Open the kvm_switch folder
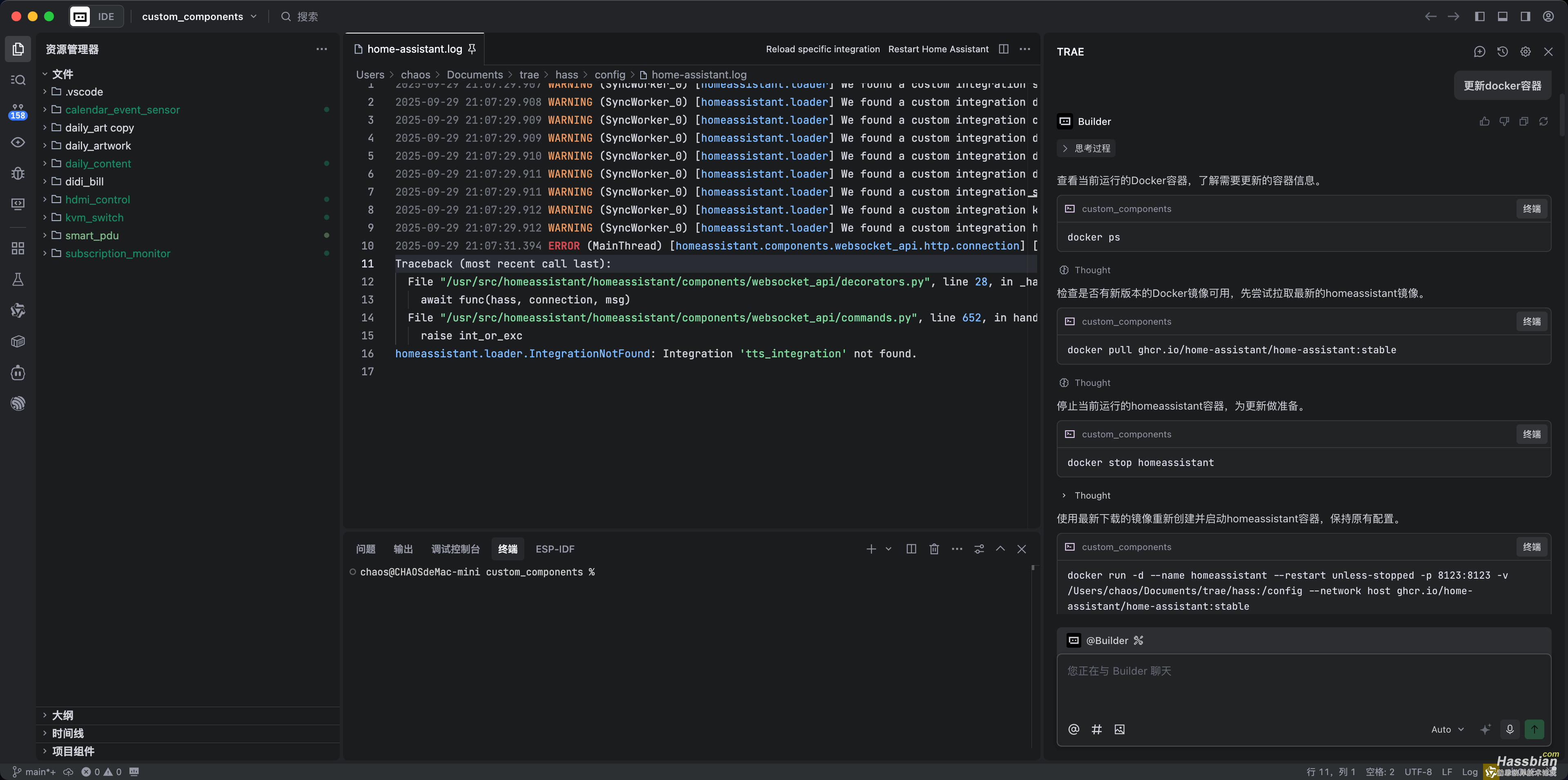This screenshot has height=780, width=1568. [94, 217]
